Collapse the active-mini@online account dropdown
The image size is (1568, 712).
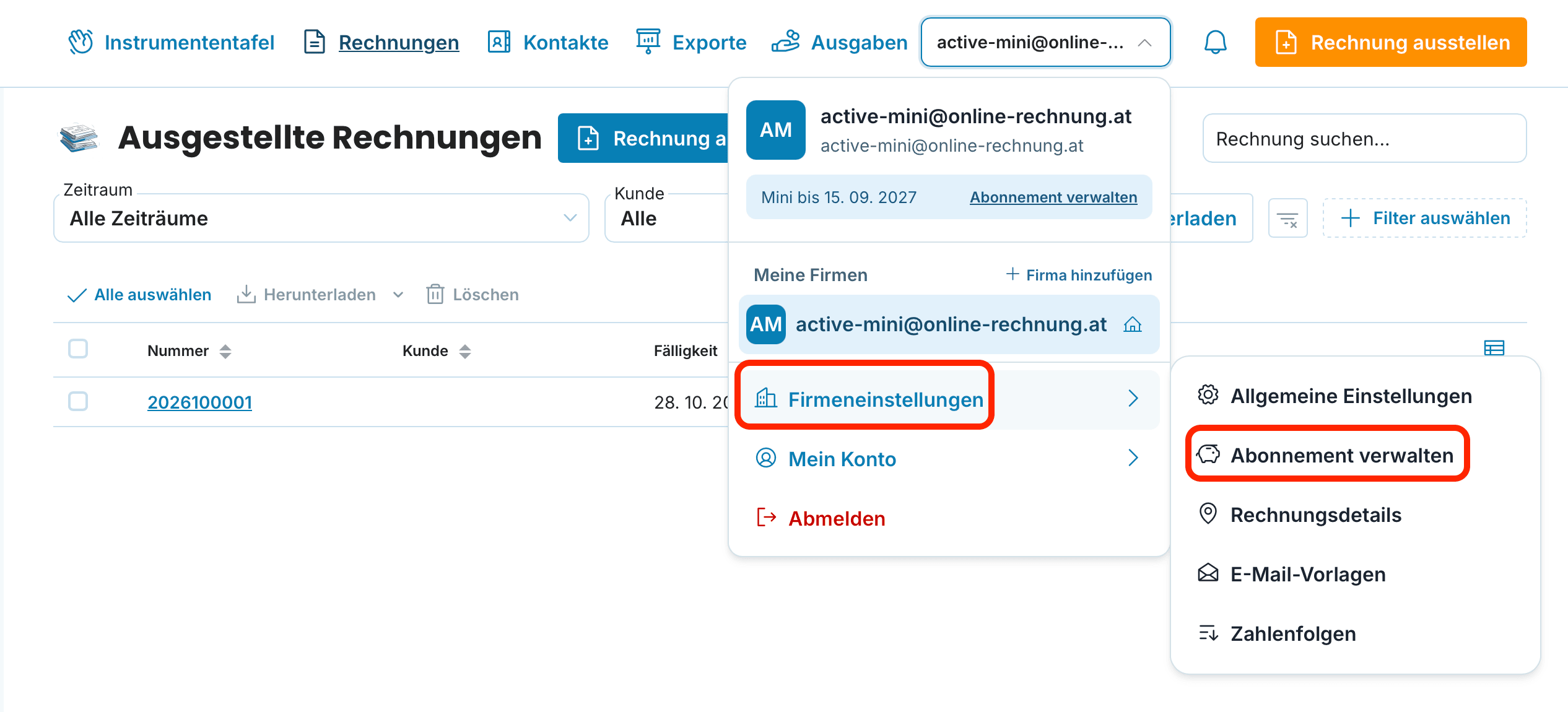tap(1045, 42)
